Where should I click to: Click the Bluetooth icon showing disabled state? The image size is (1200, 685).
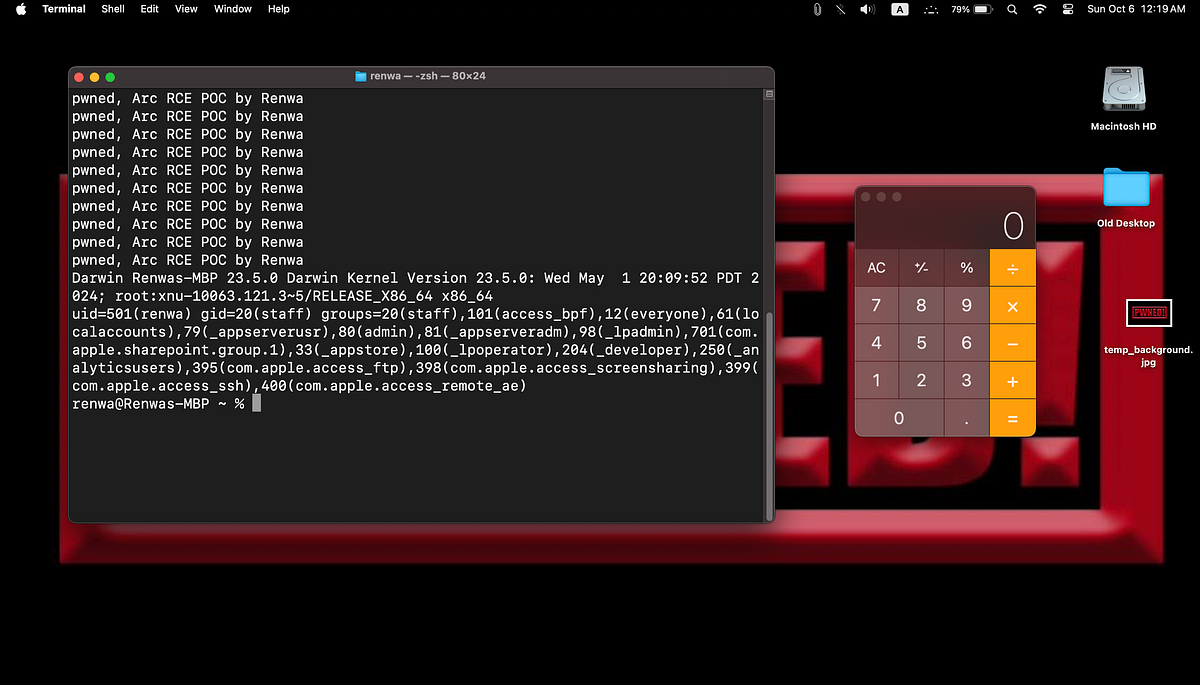840,9
